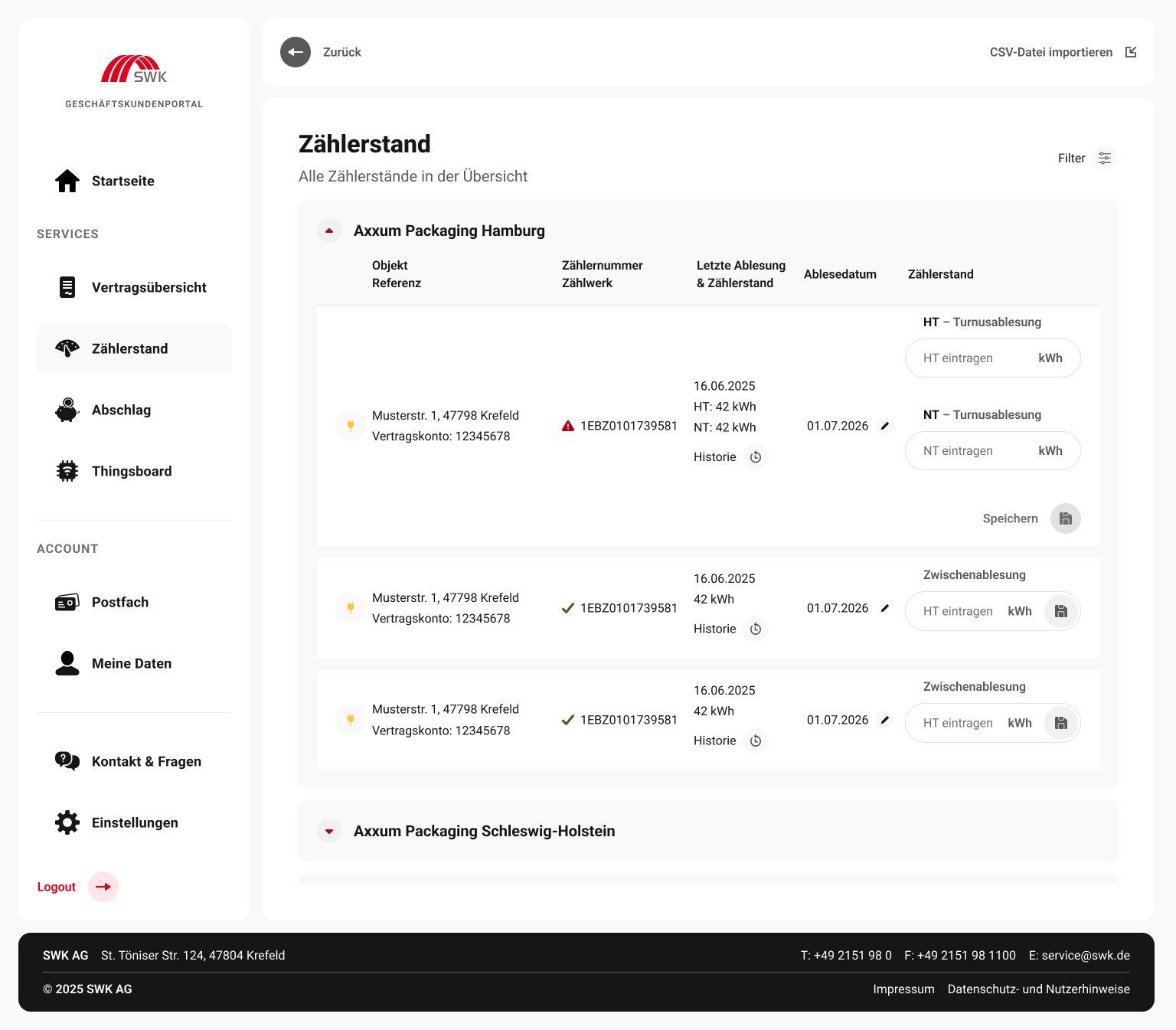Click the Logout arrow icon
This screenshot has width=1176, height=1030.
pos(103,887)
